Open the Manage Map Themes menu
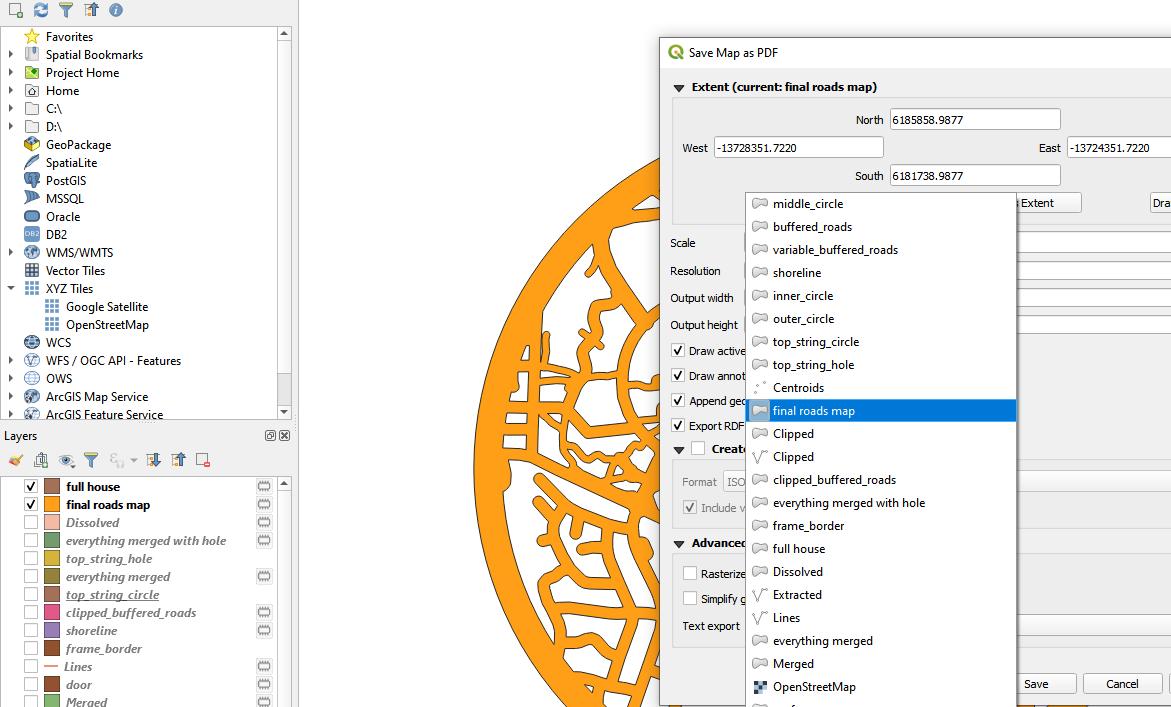This screenshot has width=1171, height=707. (65, 460)
